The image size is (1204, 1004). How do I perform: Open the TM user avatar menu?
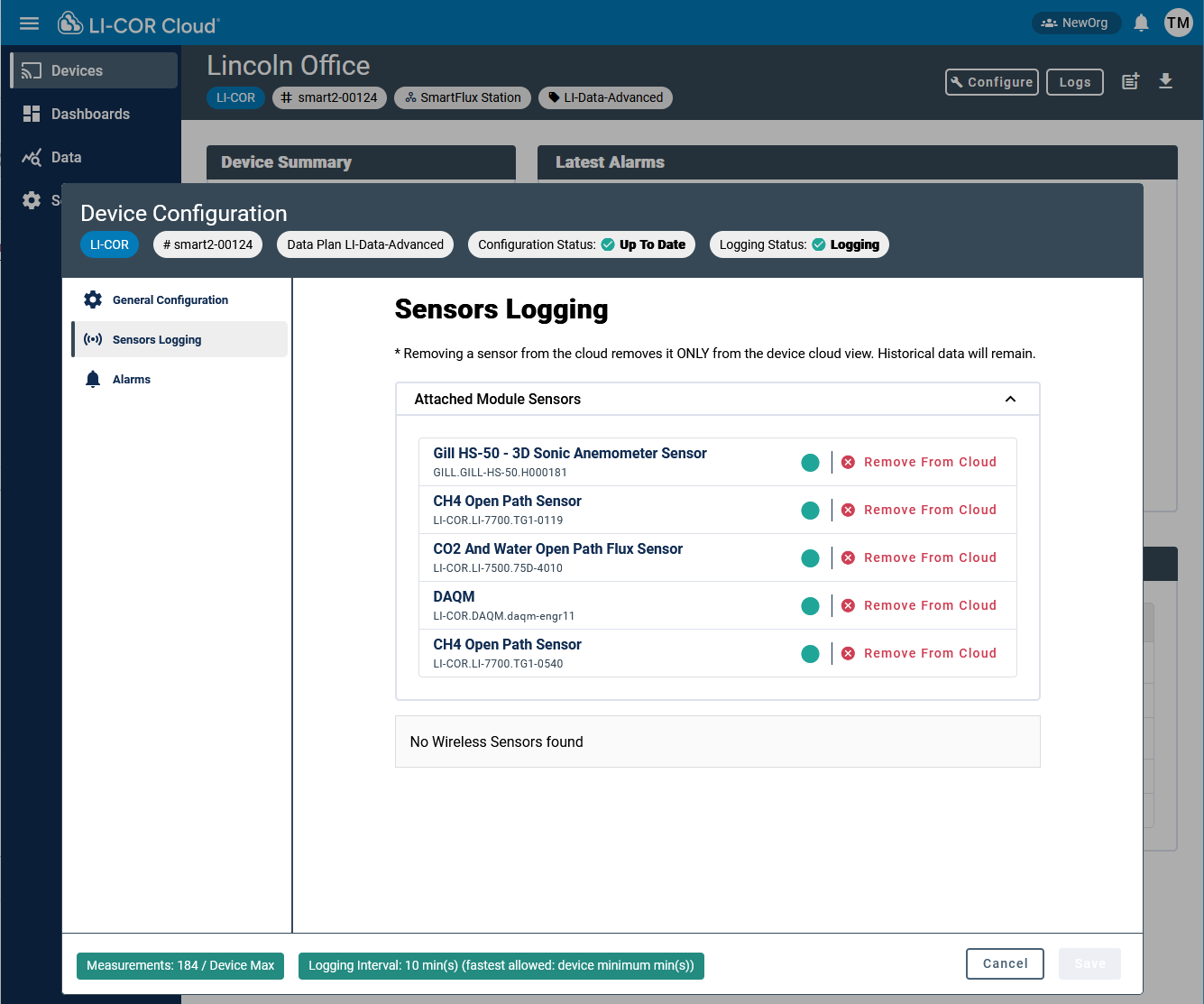pos(1178,23)
